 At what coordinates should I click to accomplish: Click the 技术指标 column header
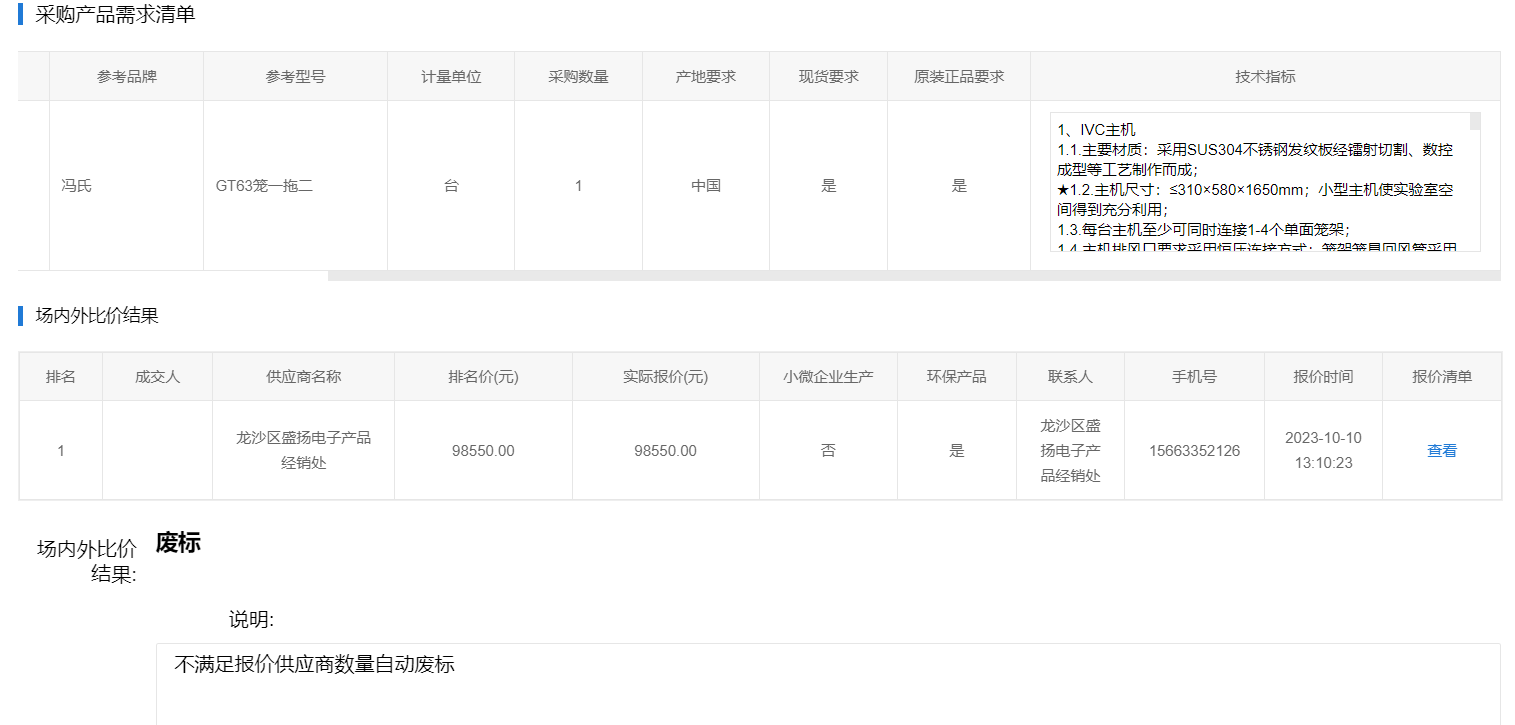1265,77
